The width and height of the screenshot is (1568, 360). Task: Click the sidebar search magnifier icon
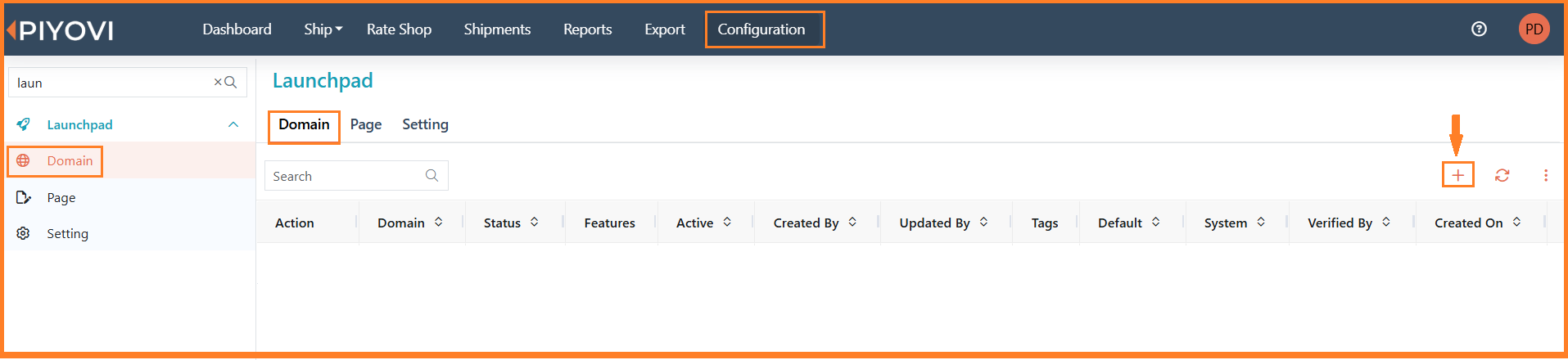tap(231, 82)
